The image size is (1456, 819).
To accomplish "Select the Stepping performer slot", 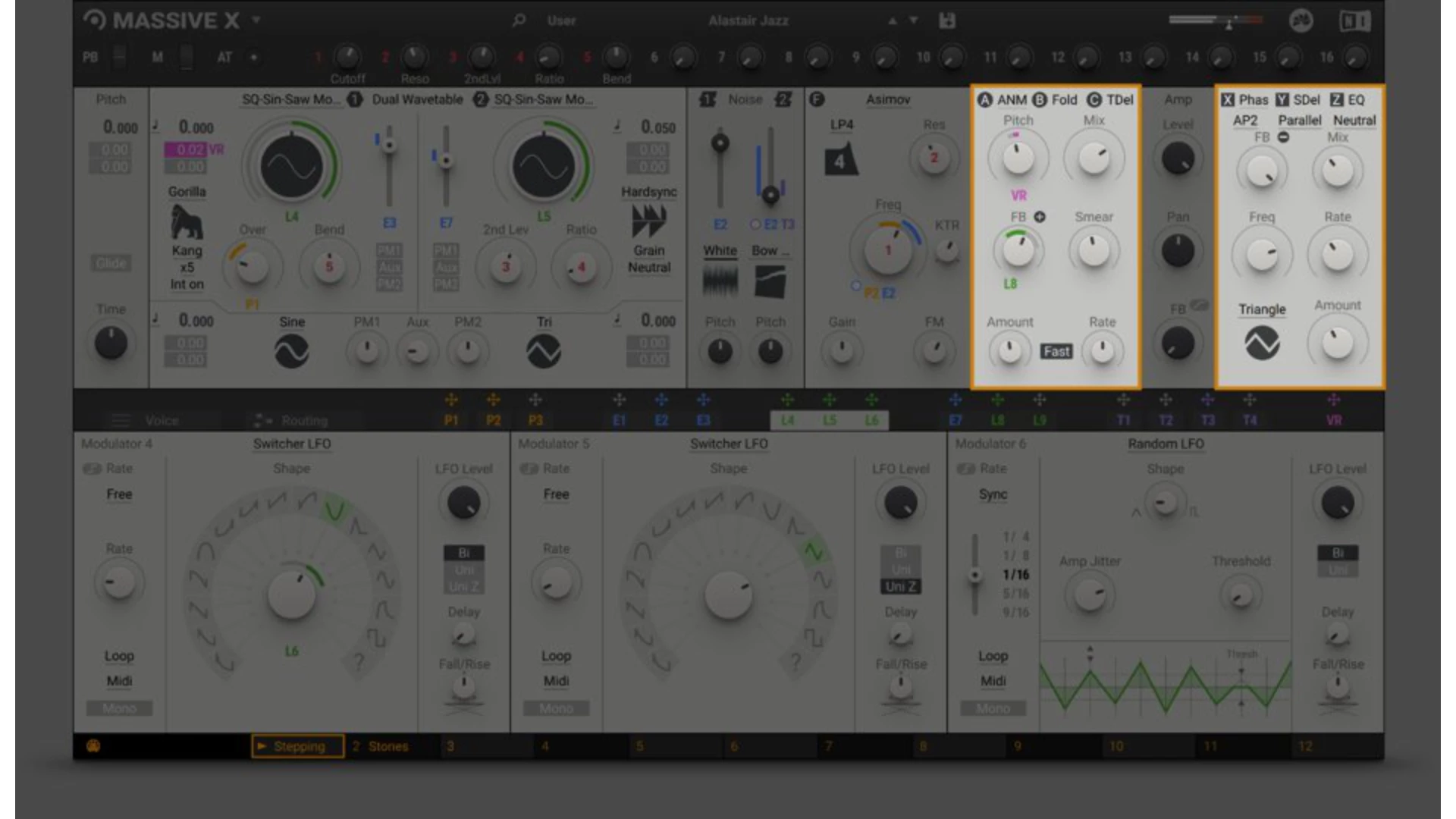I will (297, 746).
